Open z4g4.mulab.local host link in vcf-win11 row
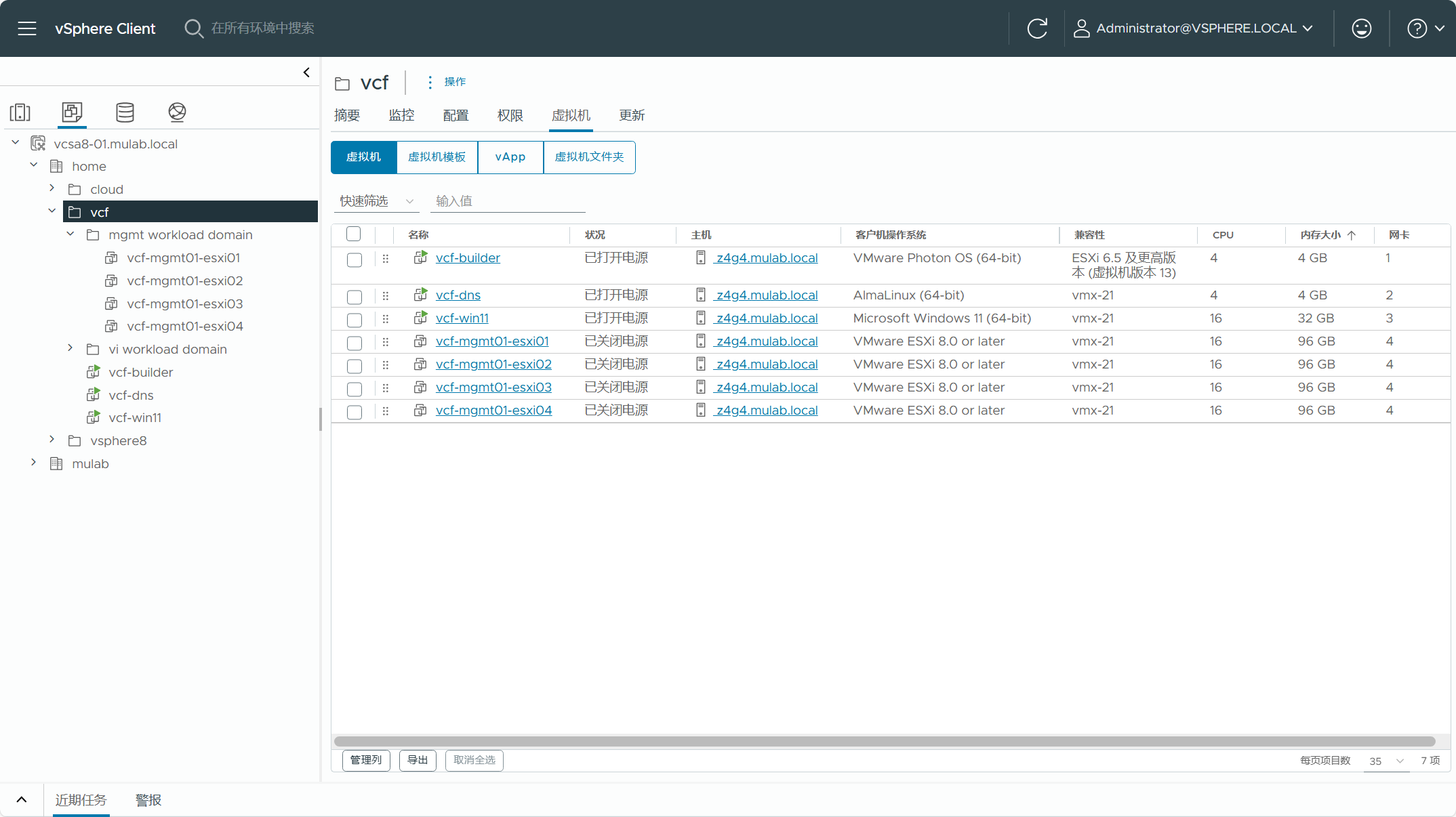1456x817 pixels. click(x=767, y=318)
